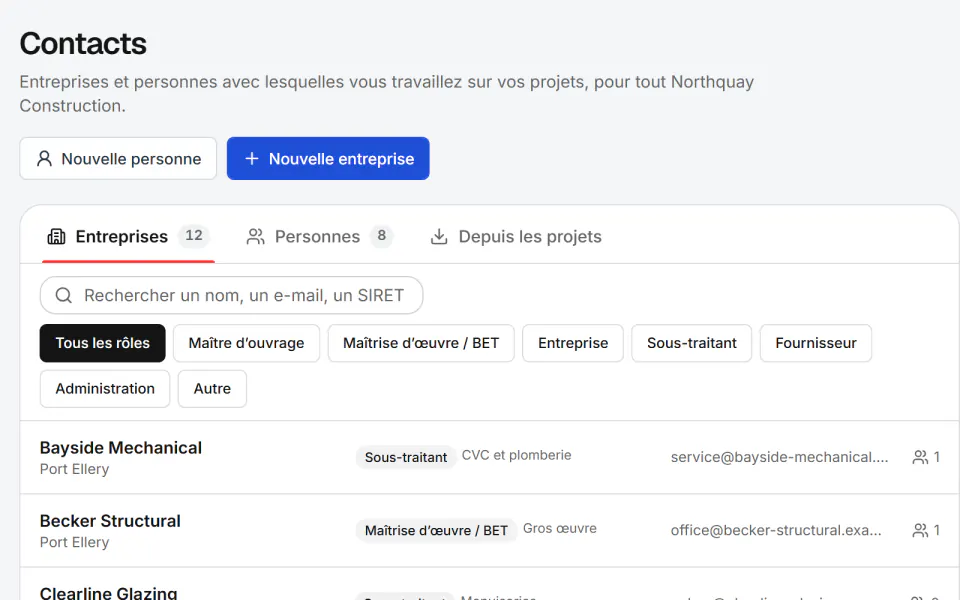Click the Gros œuvre label
The width and height of the screenshot is (960, 600).
(560, 528)
